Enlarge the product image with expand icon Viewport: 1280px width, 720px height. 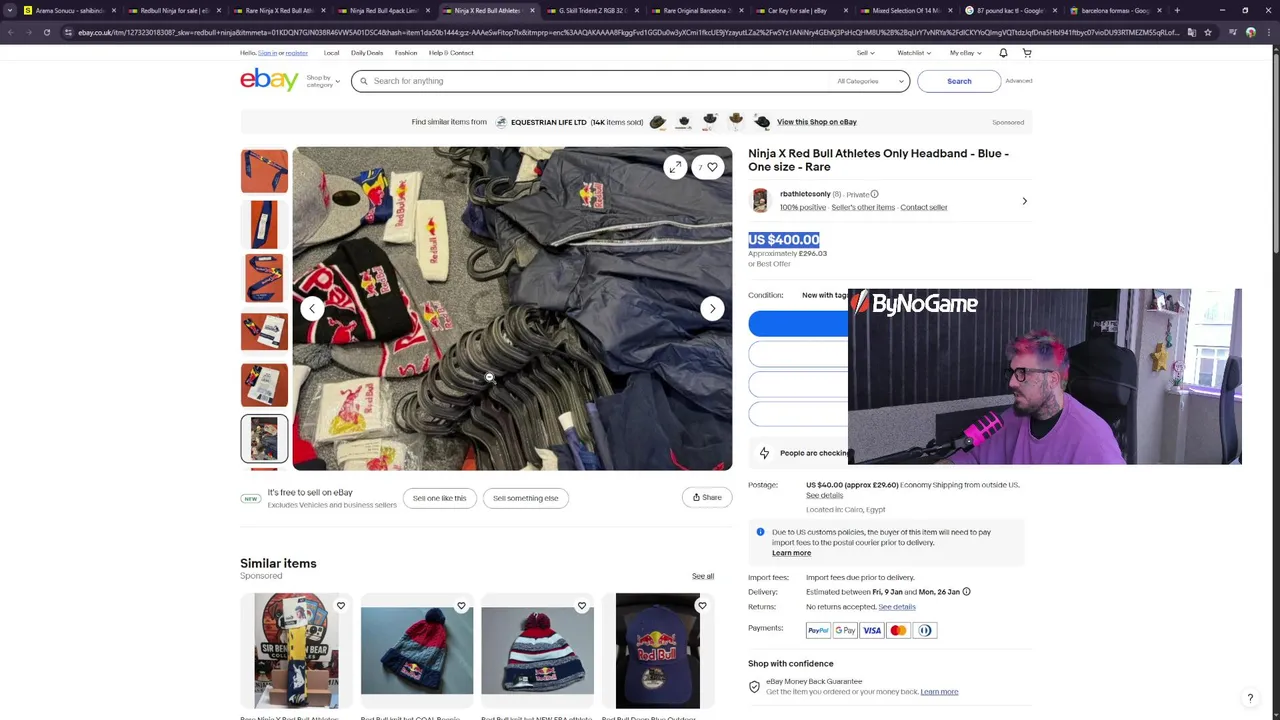click(x=676, y=167)
